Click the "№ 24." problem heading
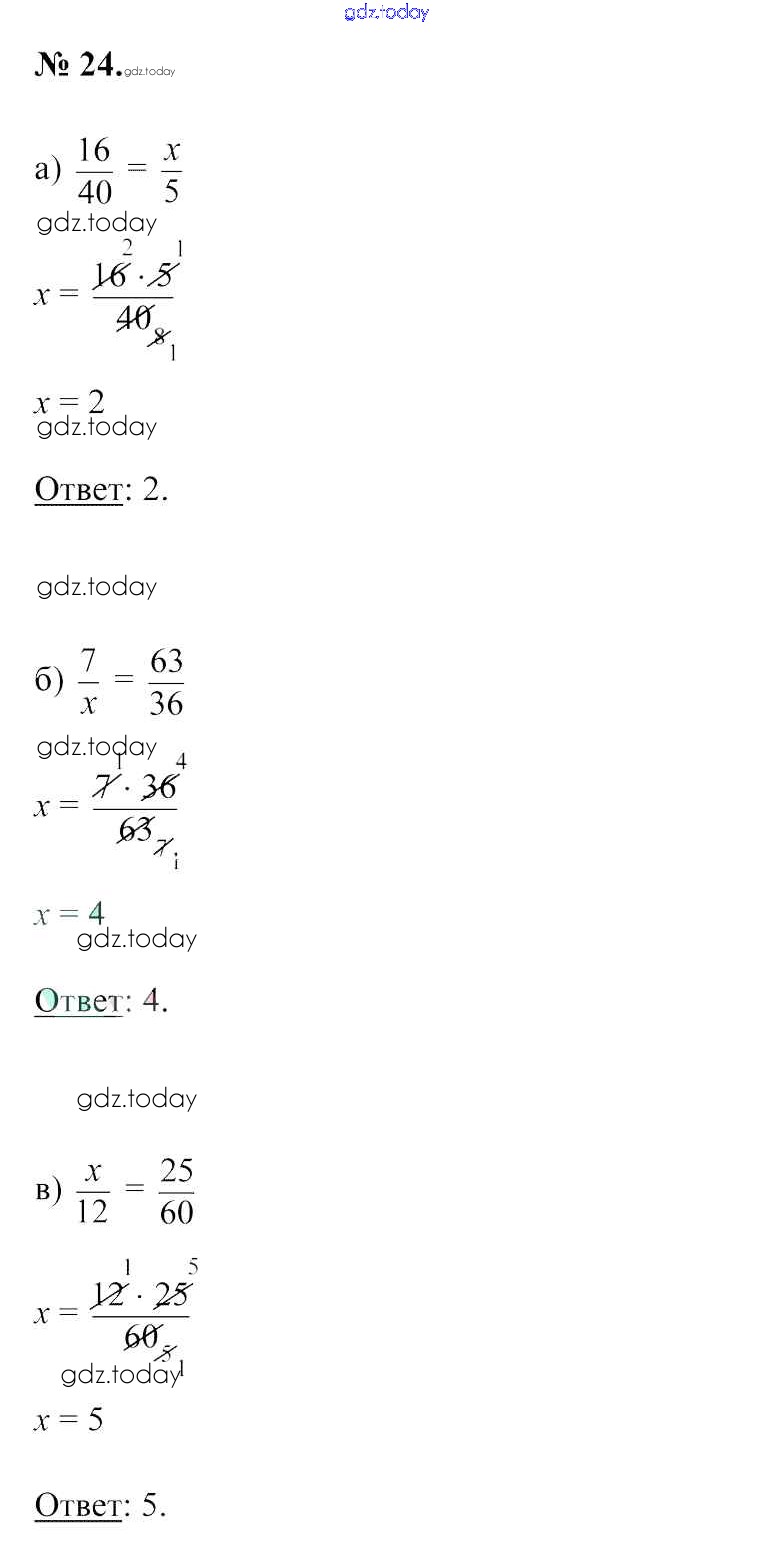772x1563 pixels. (x=78, y=64)
